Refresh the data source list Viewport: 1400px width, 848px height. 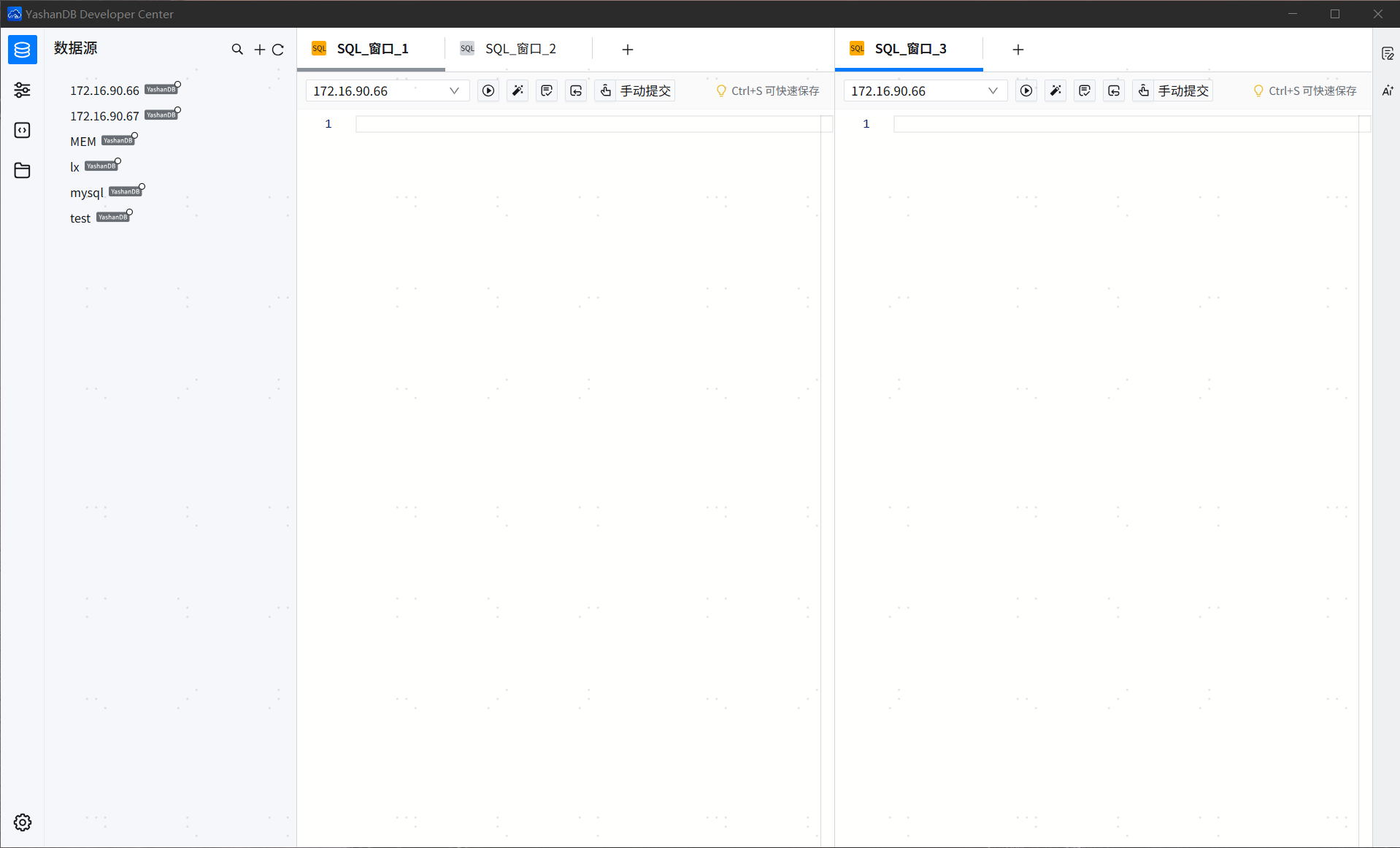click(x=278, y=49)
